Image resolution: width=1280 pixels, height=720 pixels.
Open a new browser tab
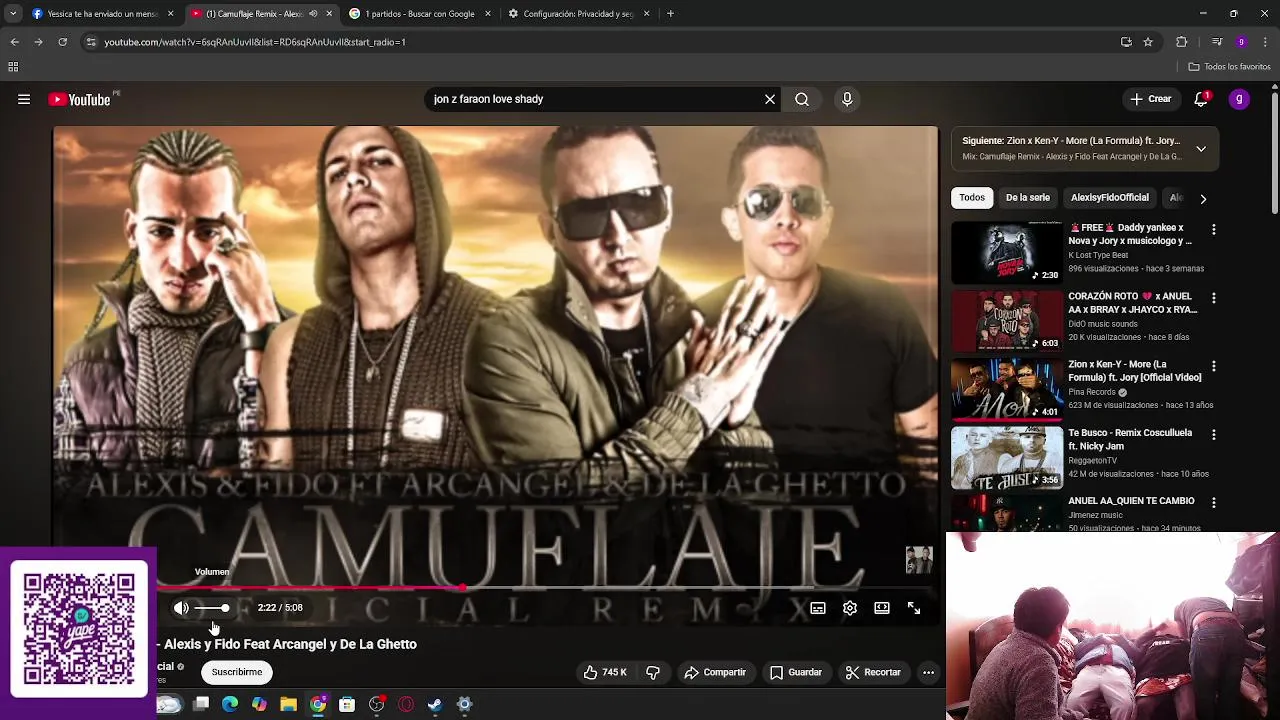click(670, 14)
